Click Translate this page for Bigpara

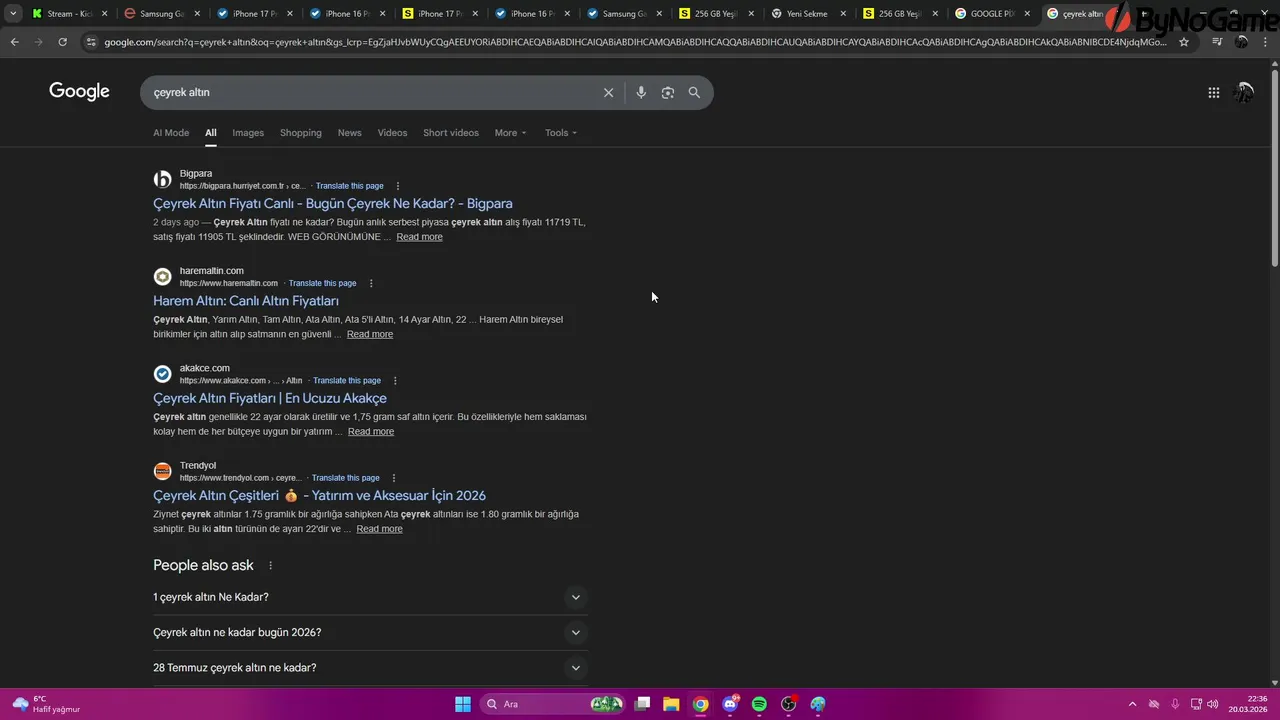pyautogui.click(x=349, y=186)
